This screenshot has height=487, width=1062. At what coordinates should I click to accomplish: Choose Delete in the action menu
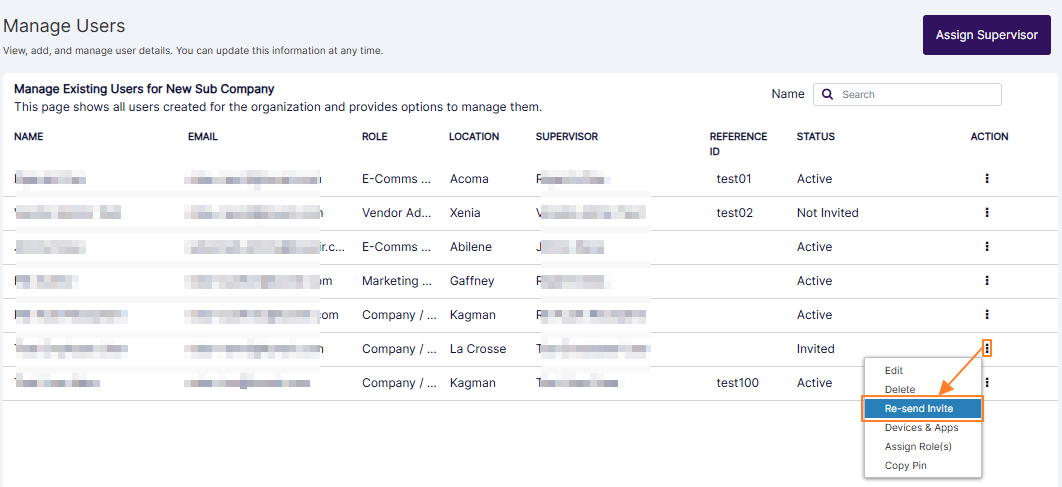(x=900, y=390)
